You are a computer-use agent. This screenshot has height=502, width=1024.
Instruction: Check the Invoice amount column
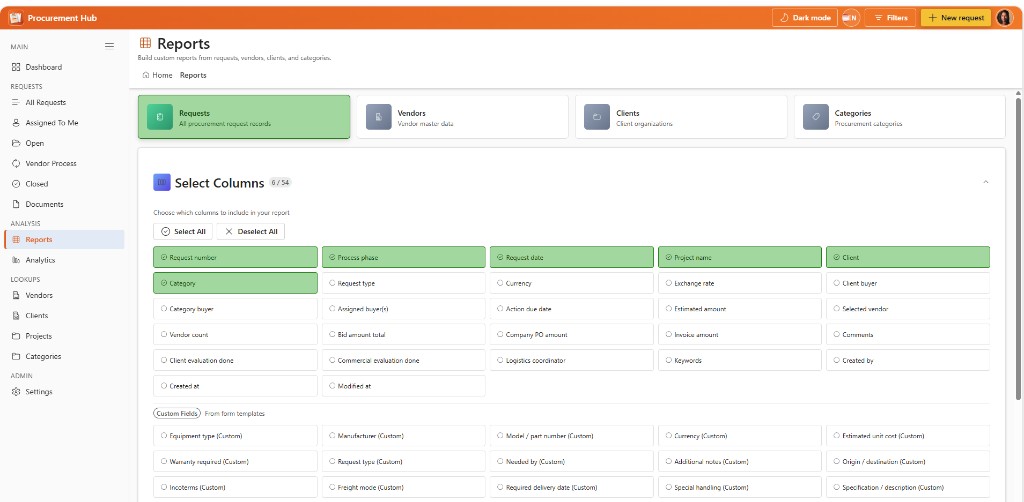[x=740, y=334]
